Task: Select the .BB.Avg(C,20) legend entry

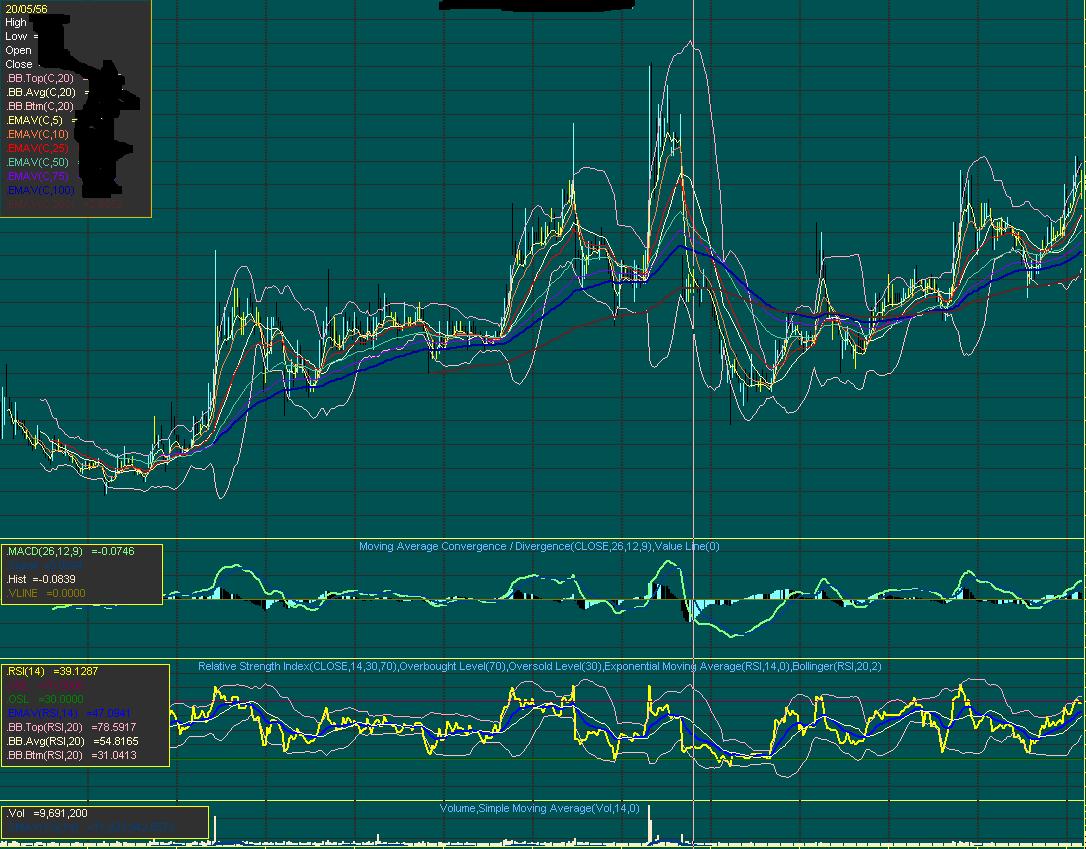Action: 40,92
